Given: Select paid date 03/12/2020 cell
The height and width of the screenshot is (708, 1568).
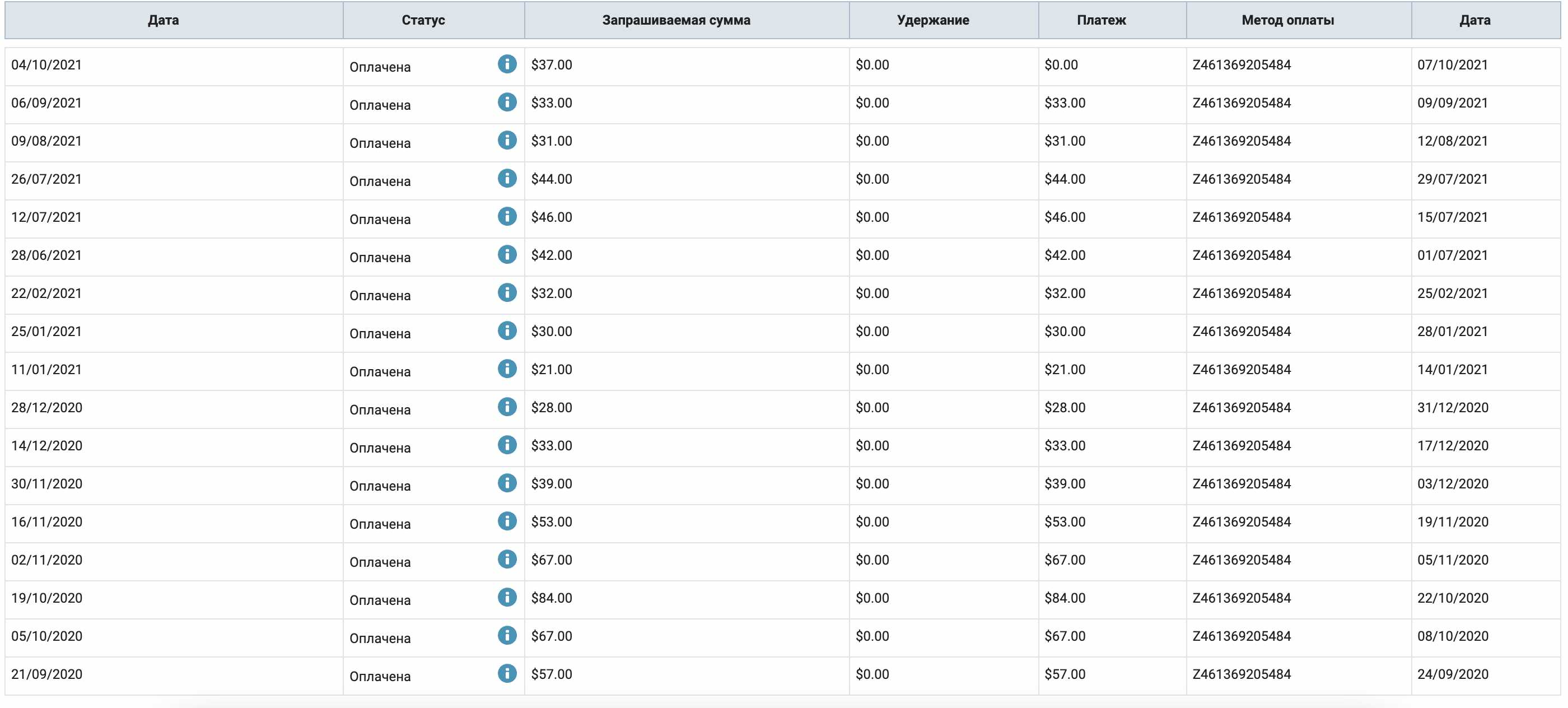Looking at the screenshot, I should click(x=1486, y=485).
